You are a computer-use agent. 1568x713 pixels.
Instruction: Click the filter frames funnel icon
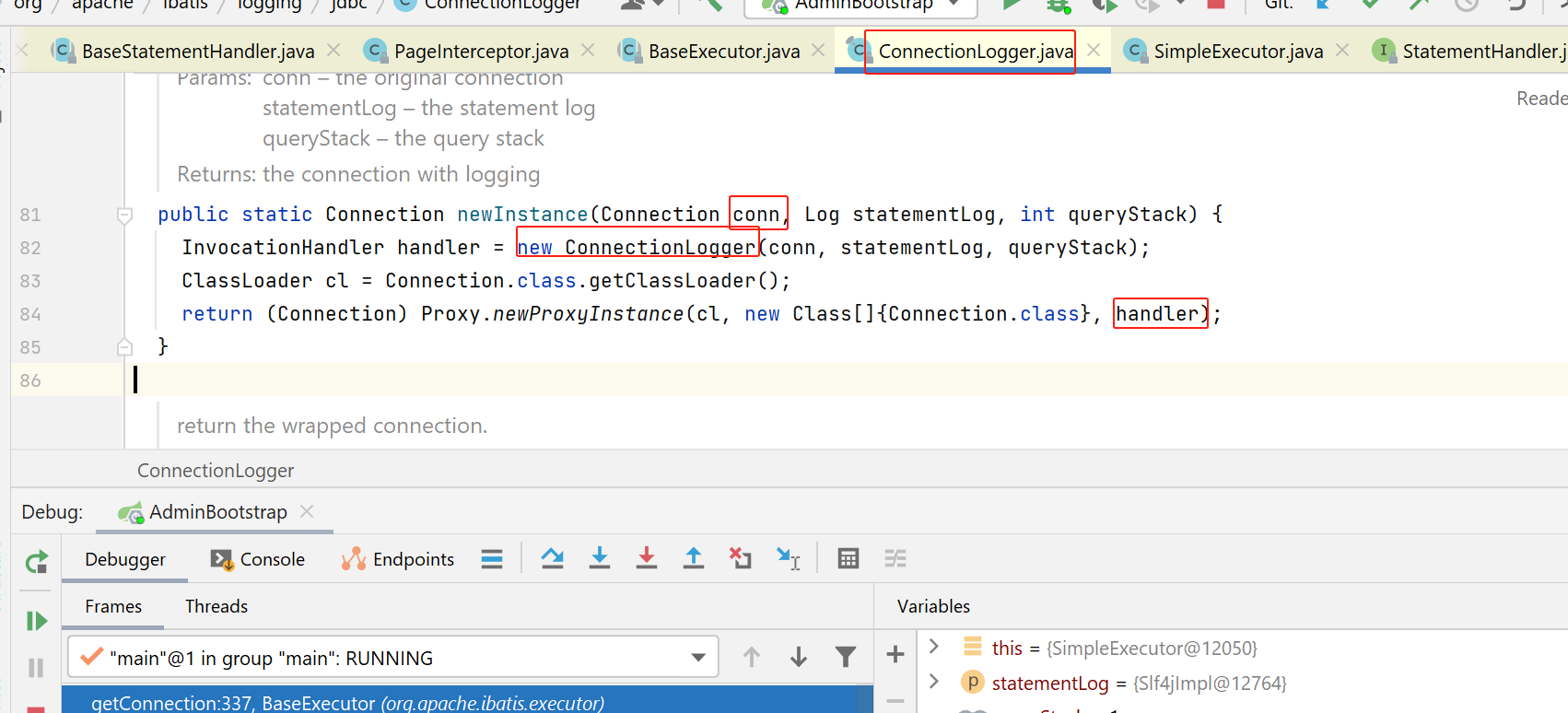click(x=845, y=657)
